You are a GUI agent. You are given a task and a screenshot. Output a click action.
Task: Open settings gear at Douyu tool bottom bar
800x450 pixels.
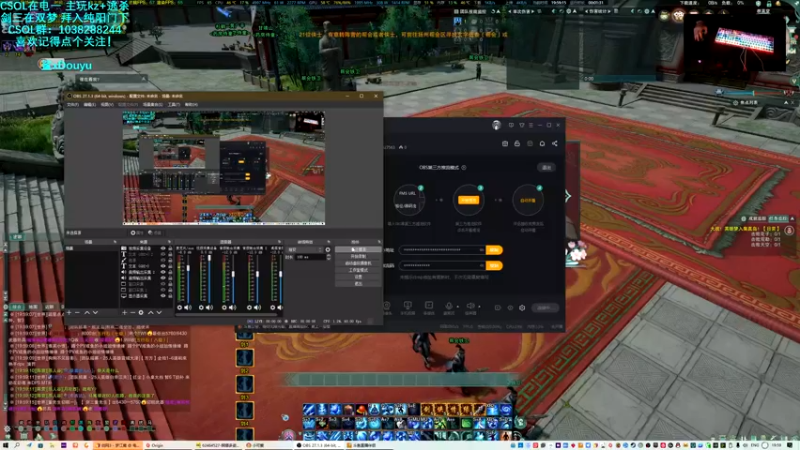point(522,308)
